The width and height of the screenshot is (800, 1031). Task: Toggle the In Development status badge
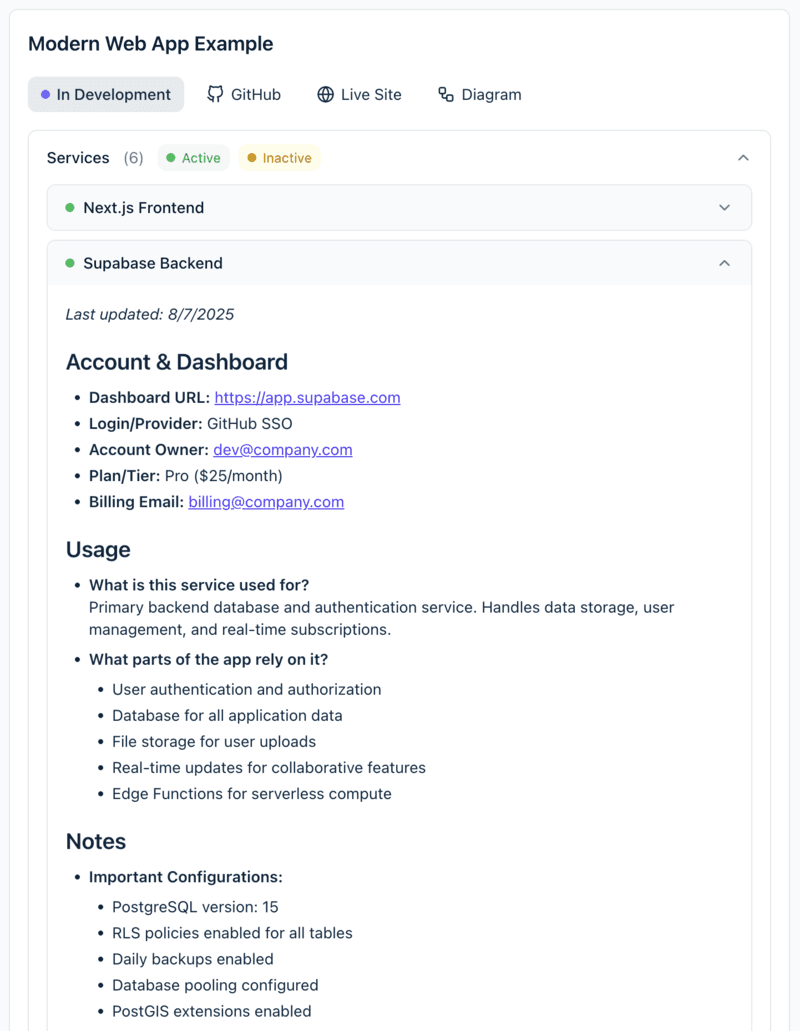(x=105, y=94)
